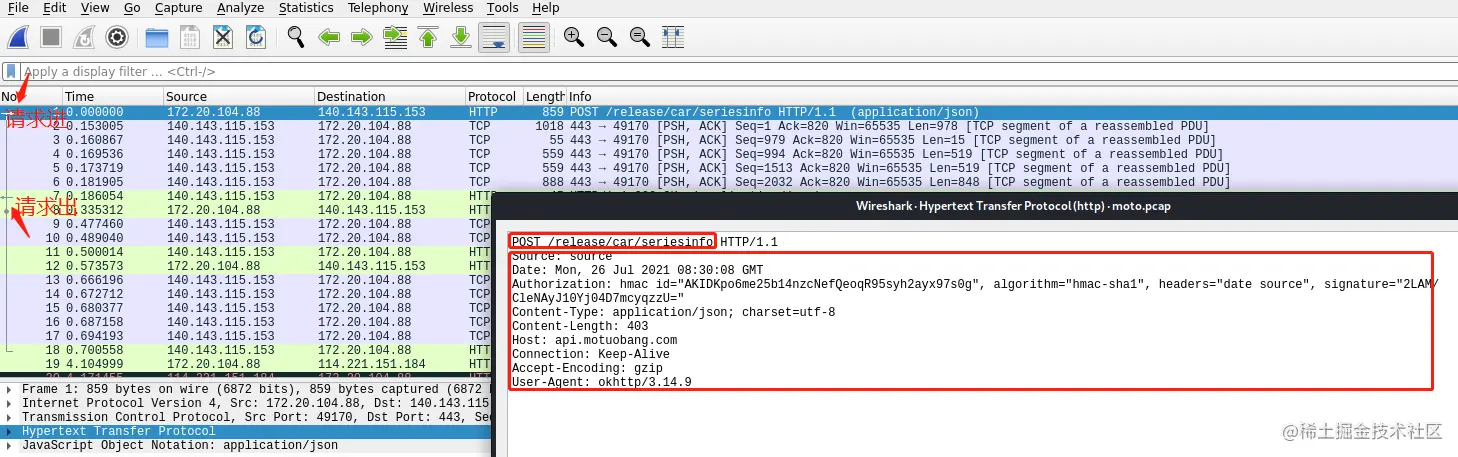Viewport: 1458px width, 457px height.
Task: Select packet 9 at time 0.477460
Action: pos(246,224)
